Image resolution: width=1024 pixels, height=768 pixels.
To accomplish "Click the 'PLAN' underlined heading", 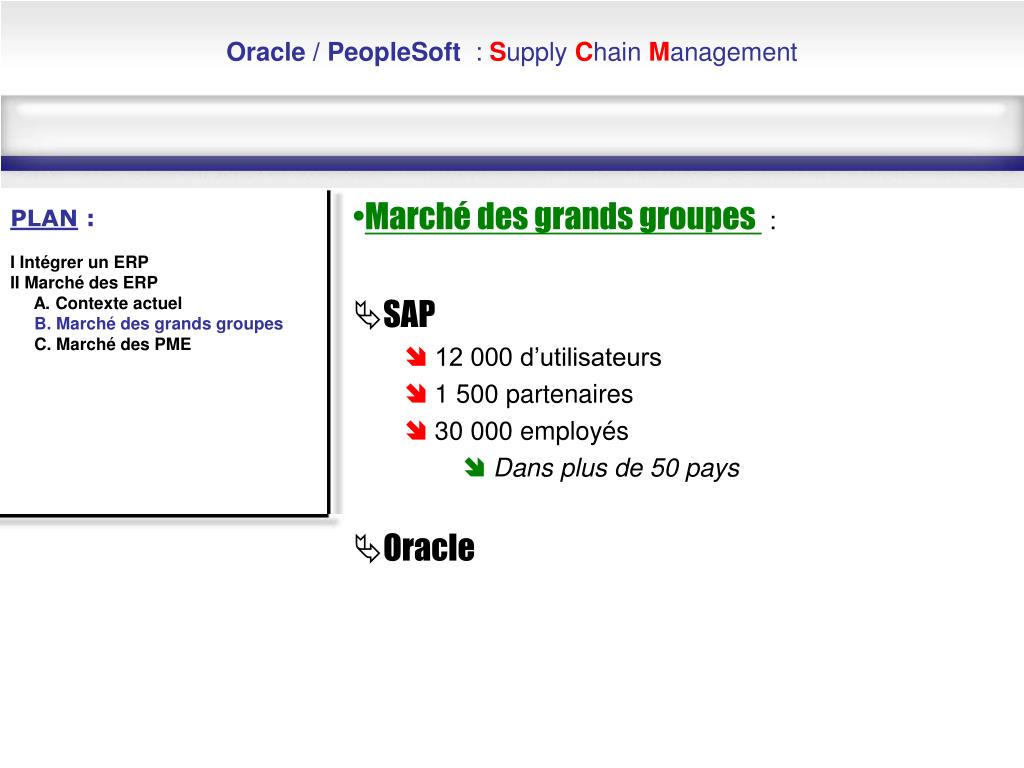I will coord(44,218).
